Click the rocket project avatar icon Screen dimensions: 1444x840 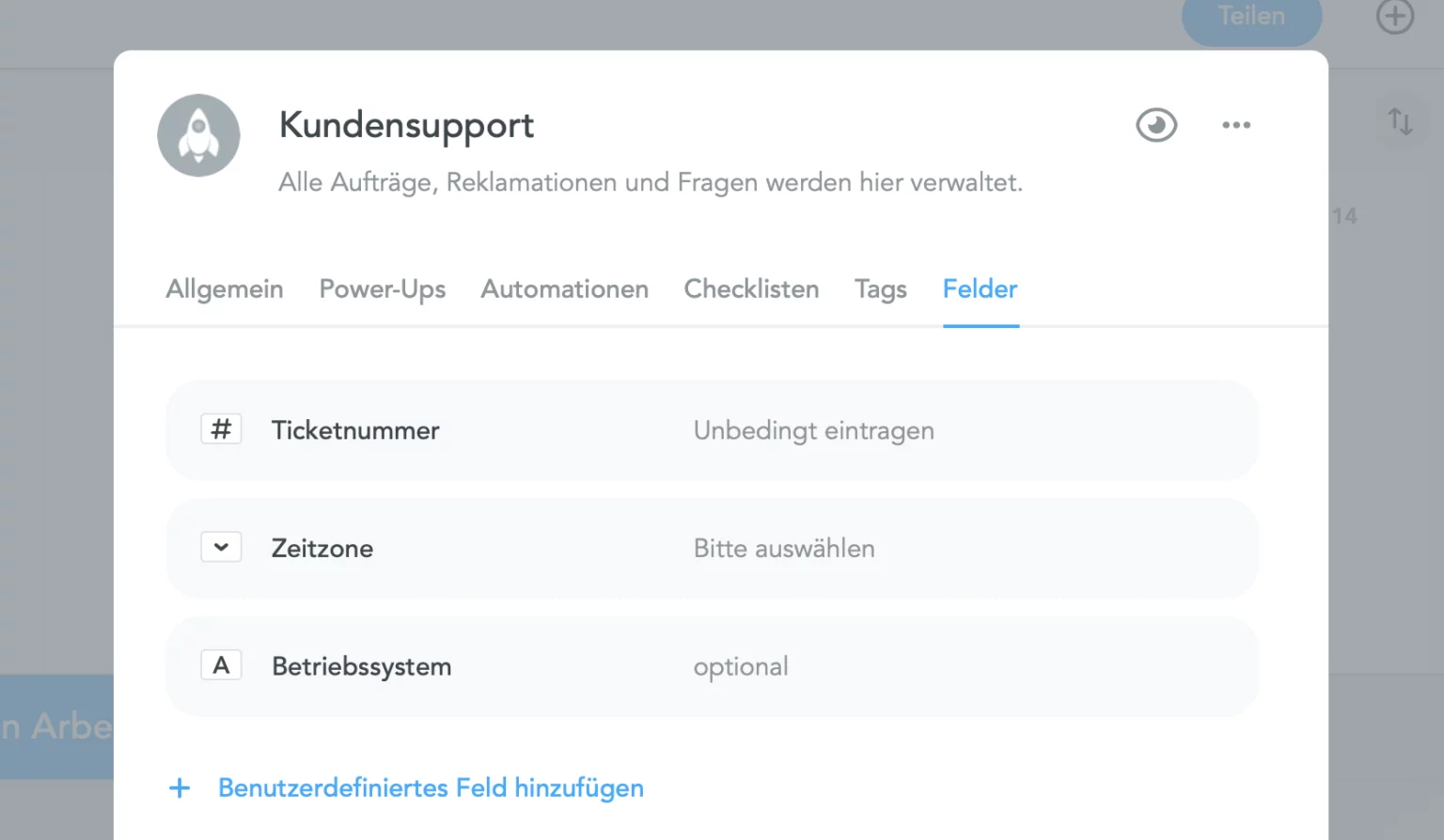[x=198, y=135]
